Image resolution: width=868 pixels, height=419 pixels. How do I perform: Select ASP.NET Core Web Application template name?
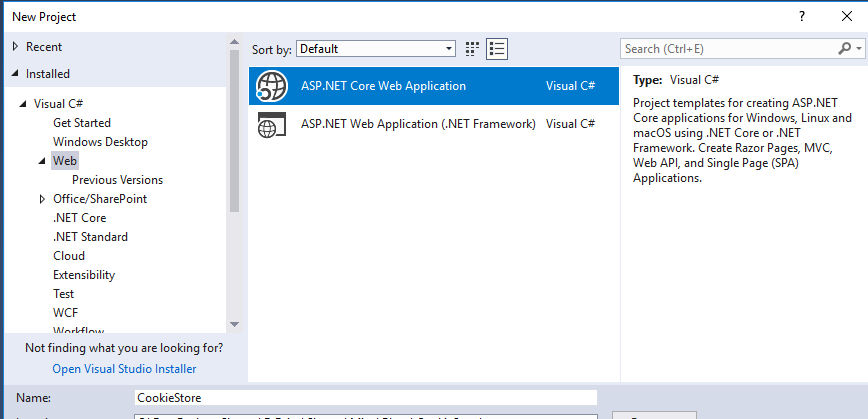[x=384, y=86]
